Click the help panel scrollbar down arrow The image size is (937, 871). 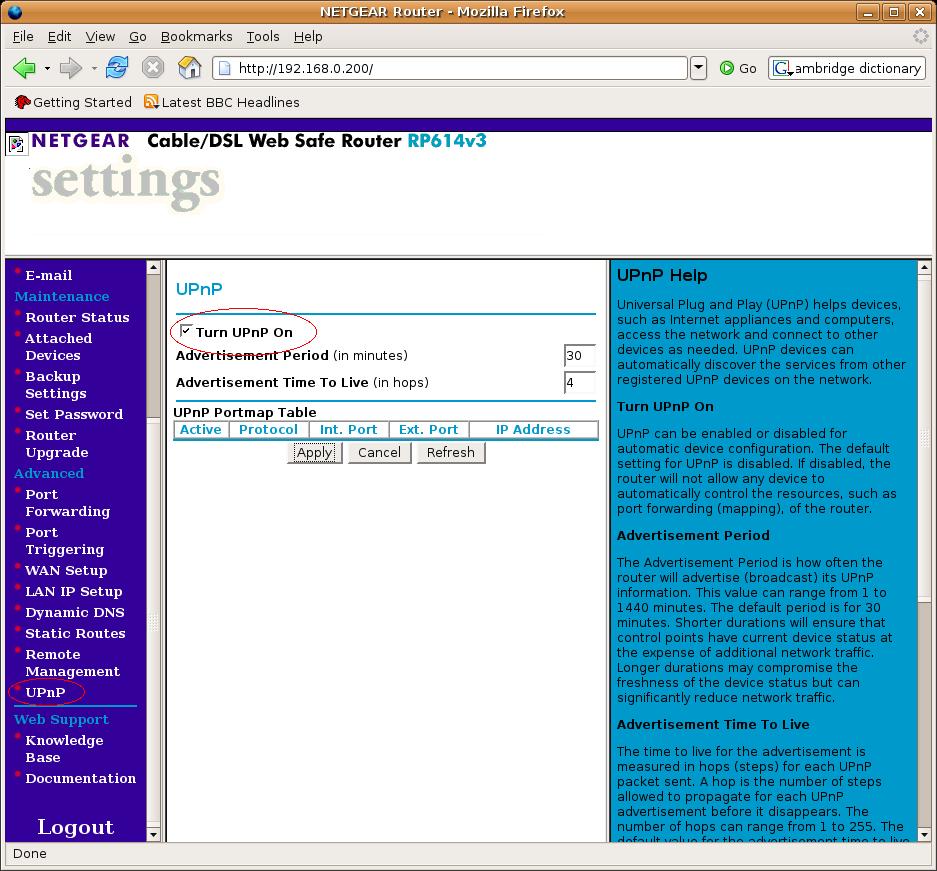click(924, 835)
